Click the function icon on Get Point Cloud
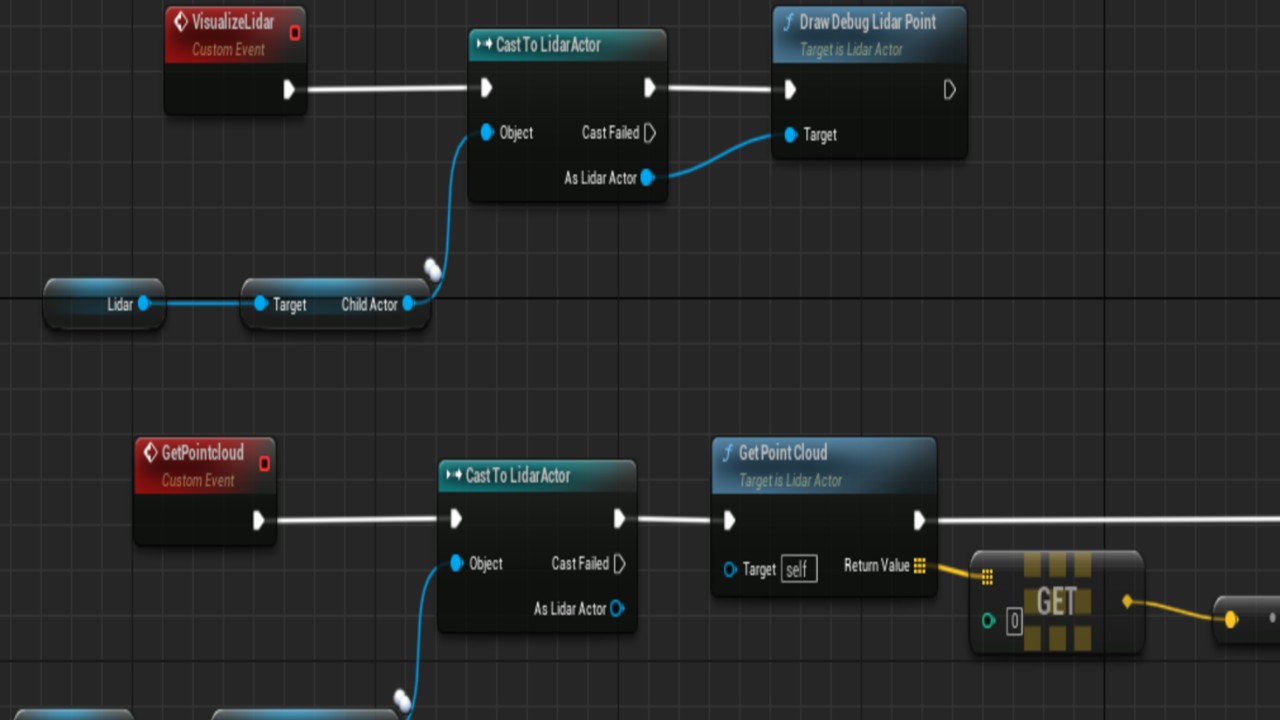Image resolution: width=1280 pixels, height=720 pixels. [727, 453]
